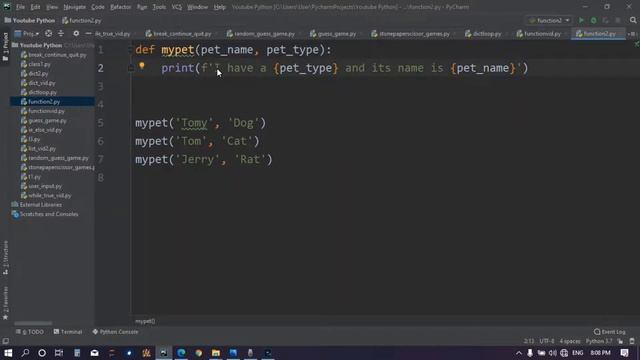Switch to functionvid.py editor tab
This screenshot has height=360, width=640.
540,34
